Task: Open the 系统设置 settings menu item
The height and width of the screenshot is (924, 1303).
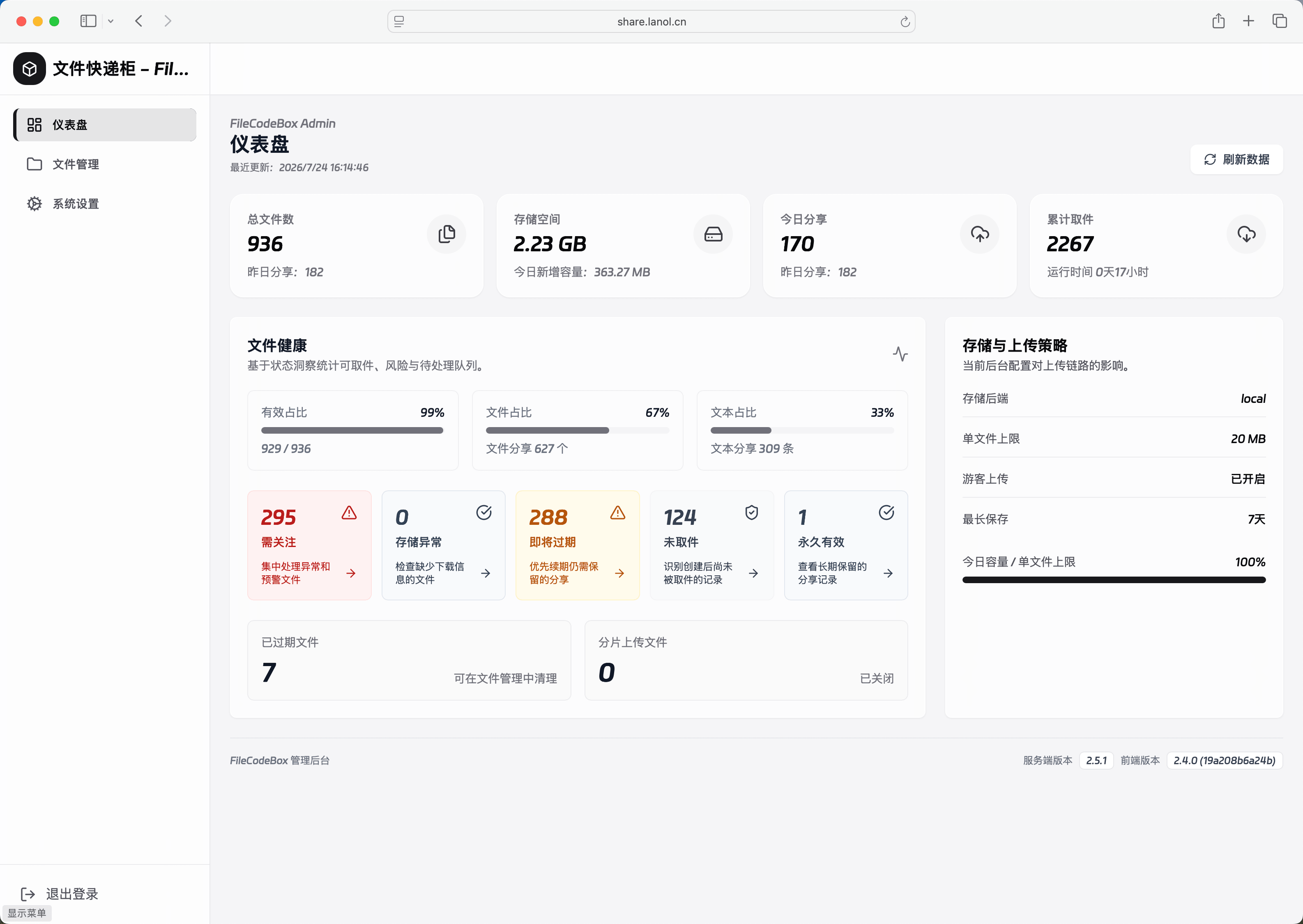Action: click(x=105, y=204)
